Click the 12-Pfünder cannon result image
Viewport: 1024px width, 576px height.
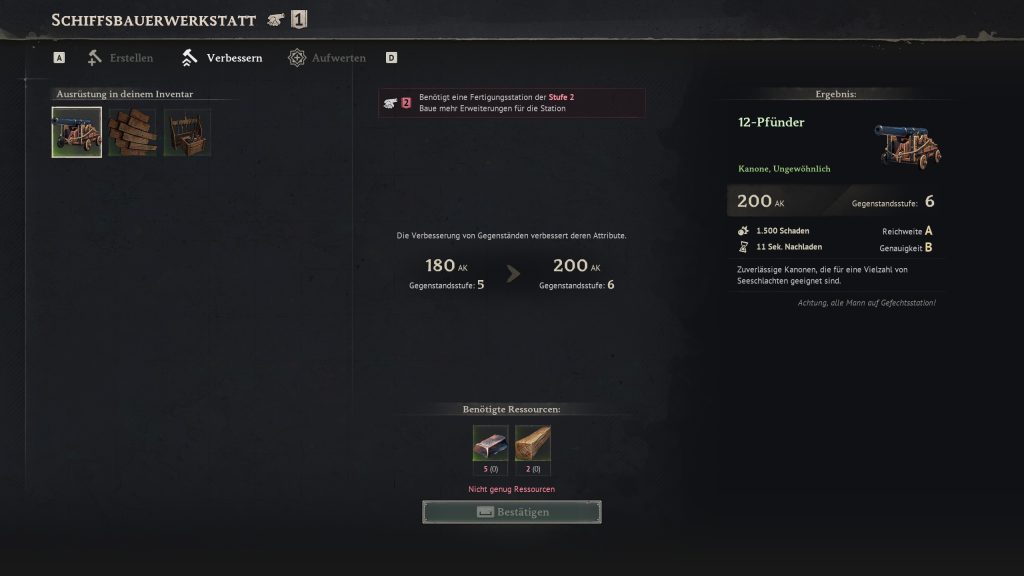point(908,146)
